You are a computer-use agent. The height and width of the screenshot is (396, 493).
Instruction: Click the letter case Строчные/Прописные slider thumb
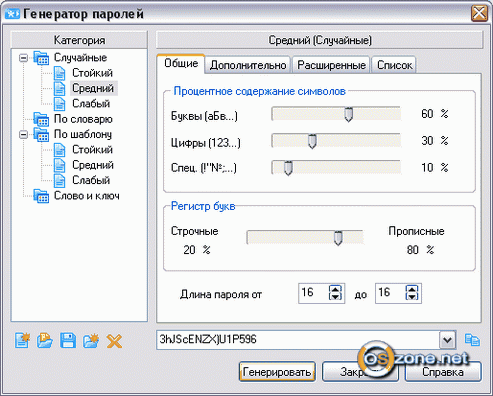[x=338, y=238]
